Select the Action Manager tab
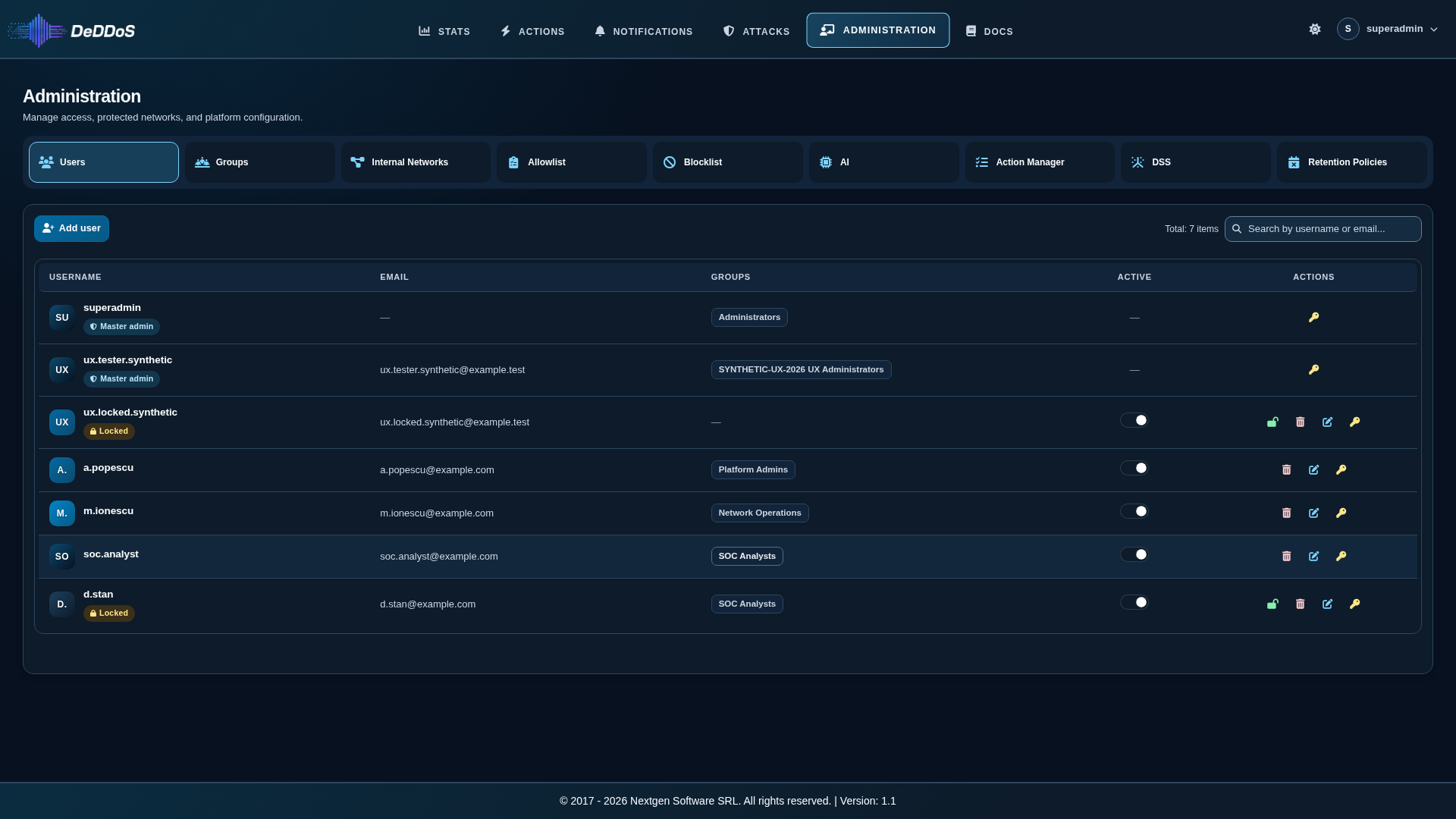 [1040, 162]
